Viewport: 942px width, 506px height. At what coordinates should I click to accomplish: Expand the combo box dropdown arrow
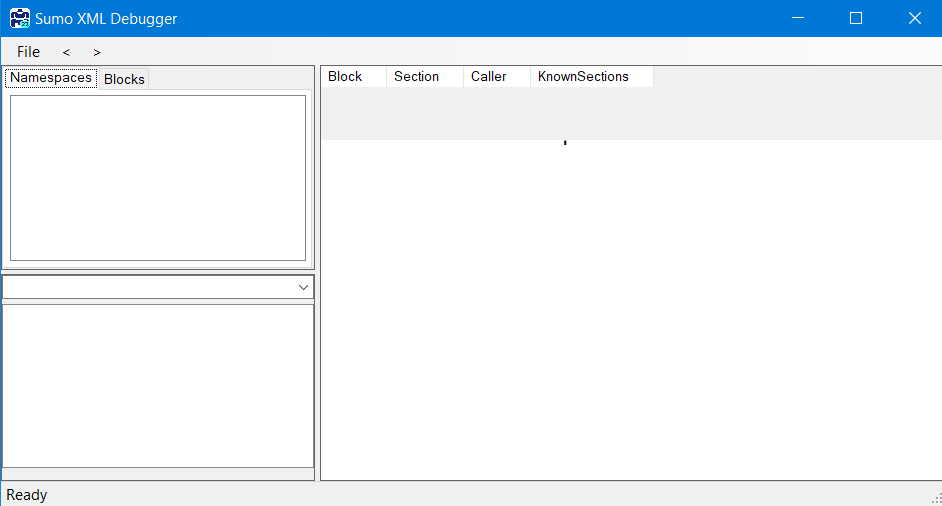tap(303, 287)
